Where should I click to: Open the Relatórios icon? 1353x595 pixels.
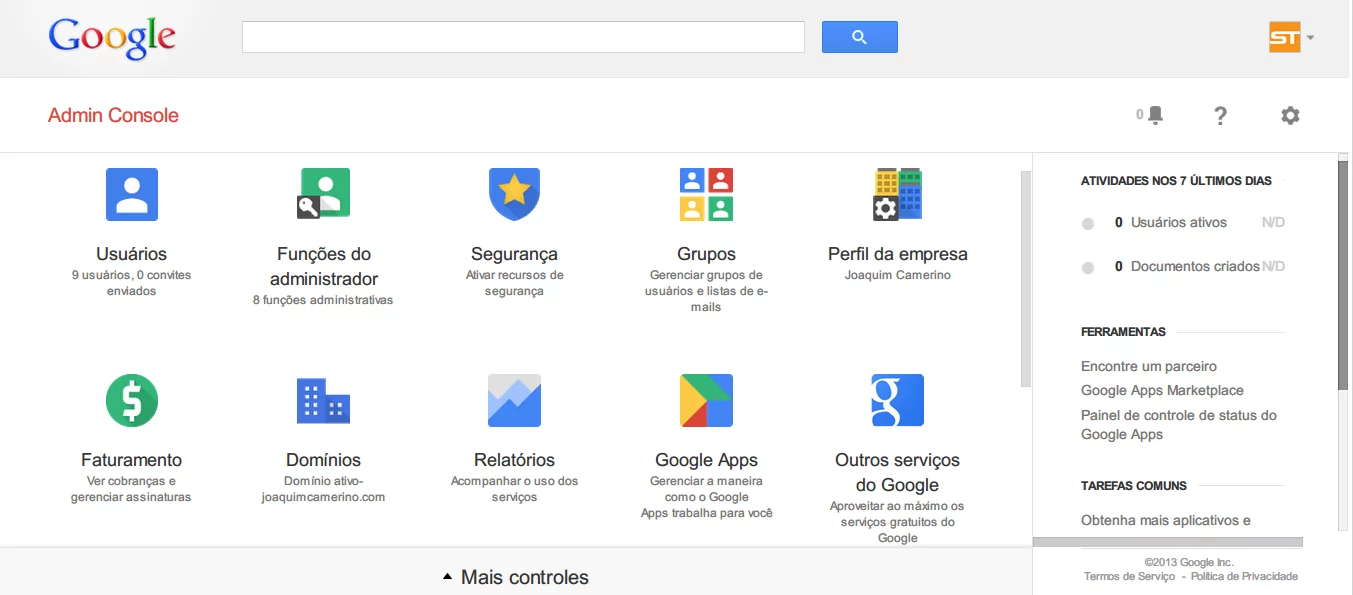click(x=513, y=400)
